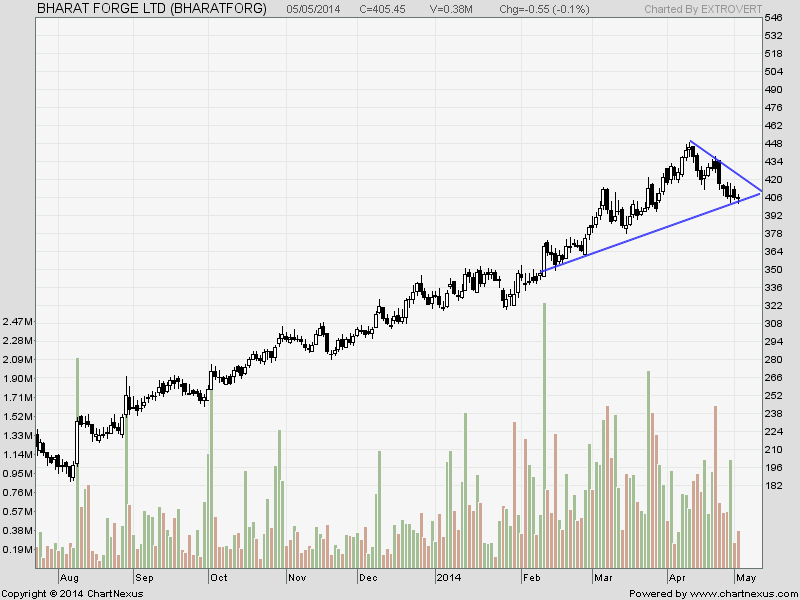
Task: Select the 2014 year marker on time axis
Action: [446, 578]
